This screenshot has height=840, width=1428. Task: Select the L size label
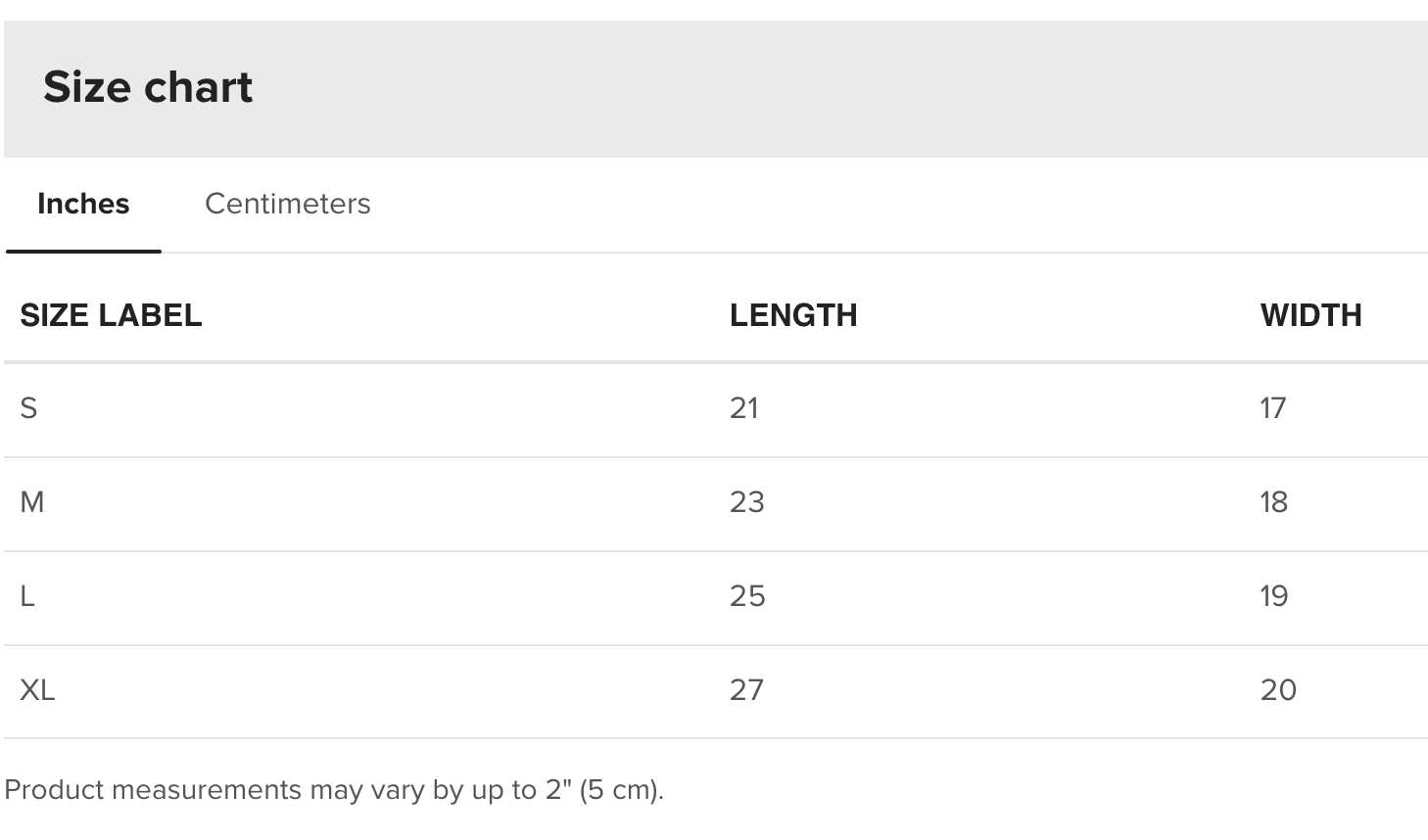(27, 596)
